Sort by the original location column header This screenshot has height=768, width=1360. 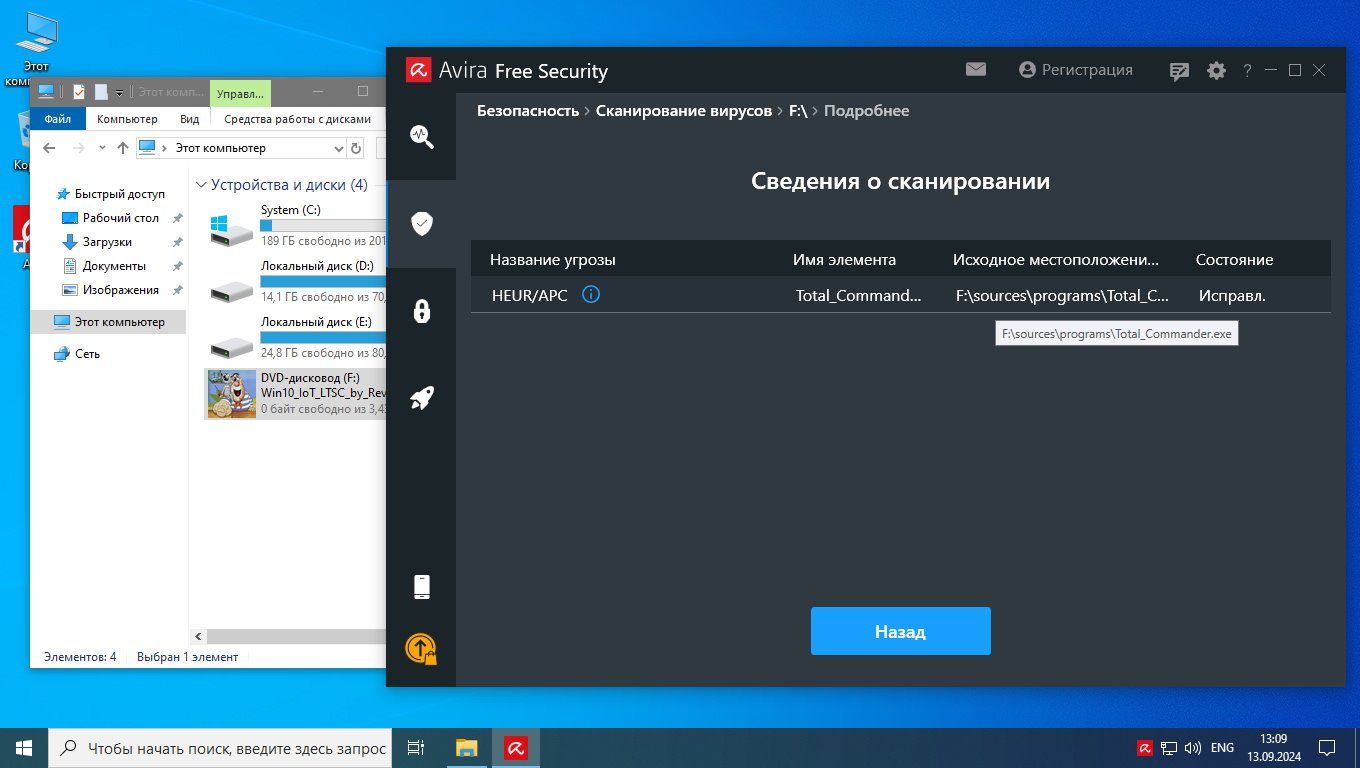click(1056, 260)
